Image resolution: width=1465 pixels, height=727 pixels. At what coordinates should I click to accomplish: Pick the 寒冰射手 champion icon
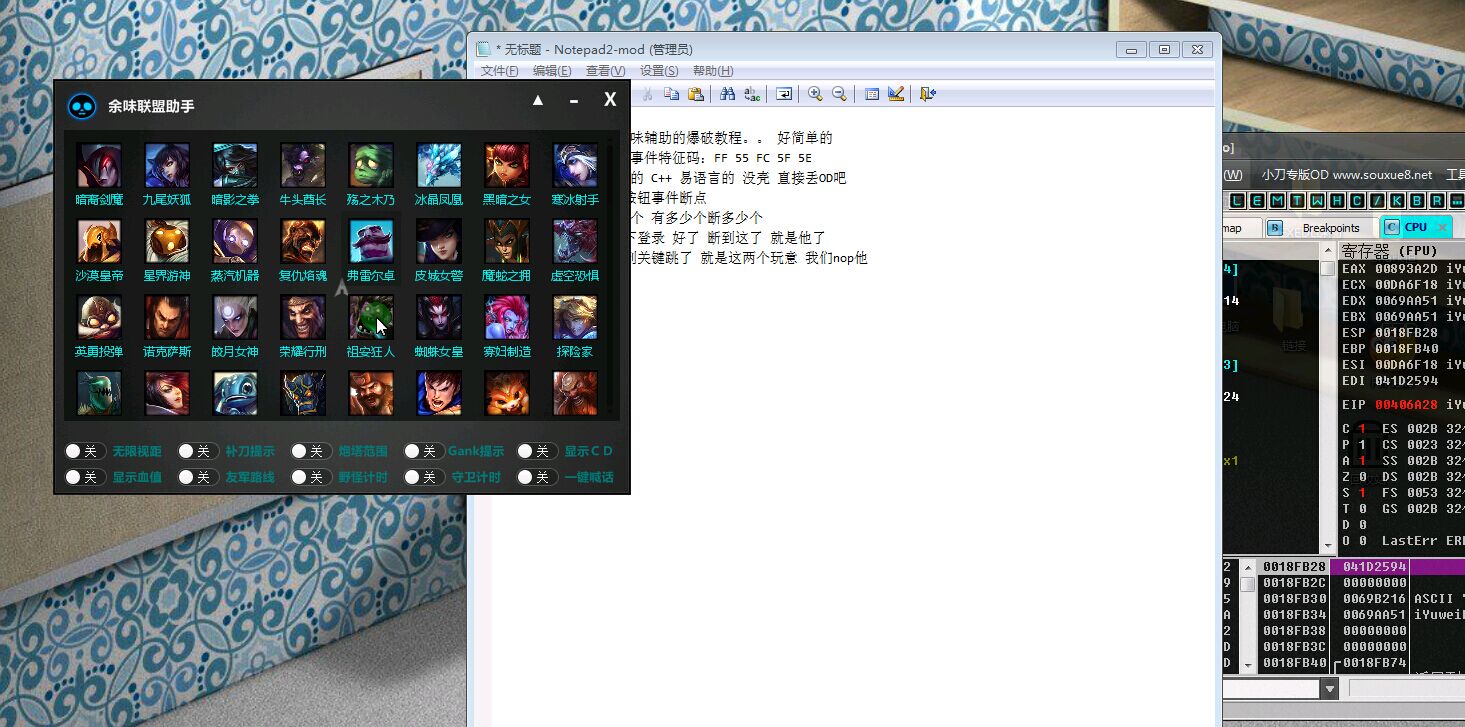[575, 165]
